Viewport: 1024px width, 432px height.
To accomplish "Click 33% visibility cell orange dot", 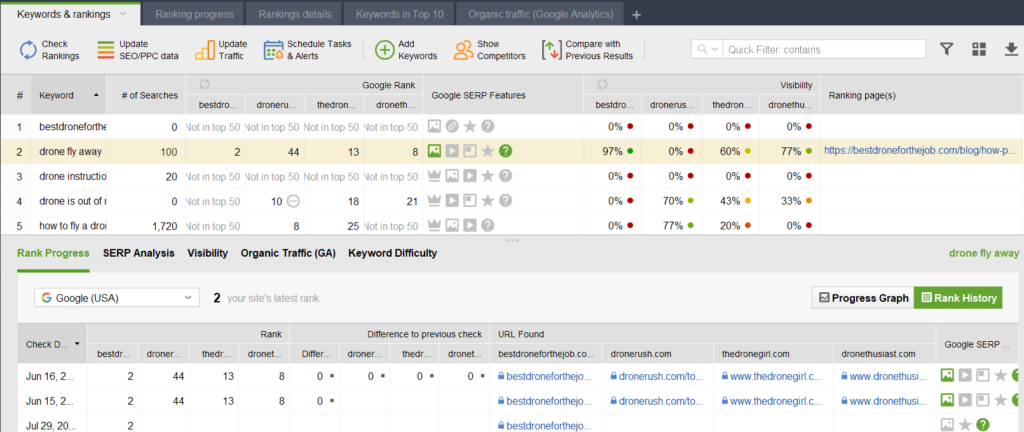I will 808,202.
